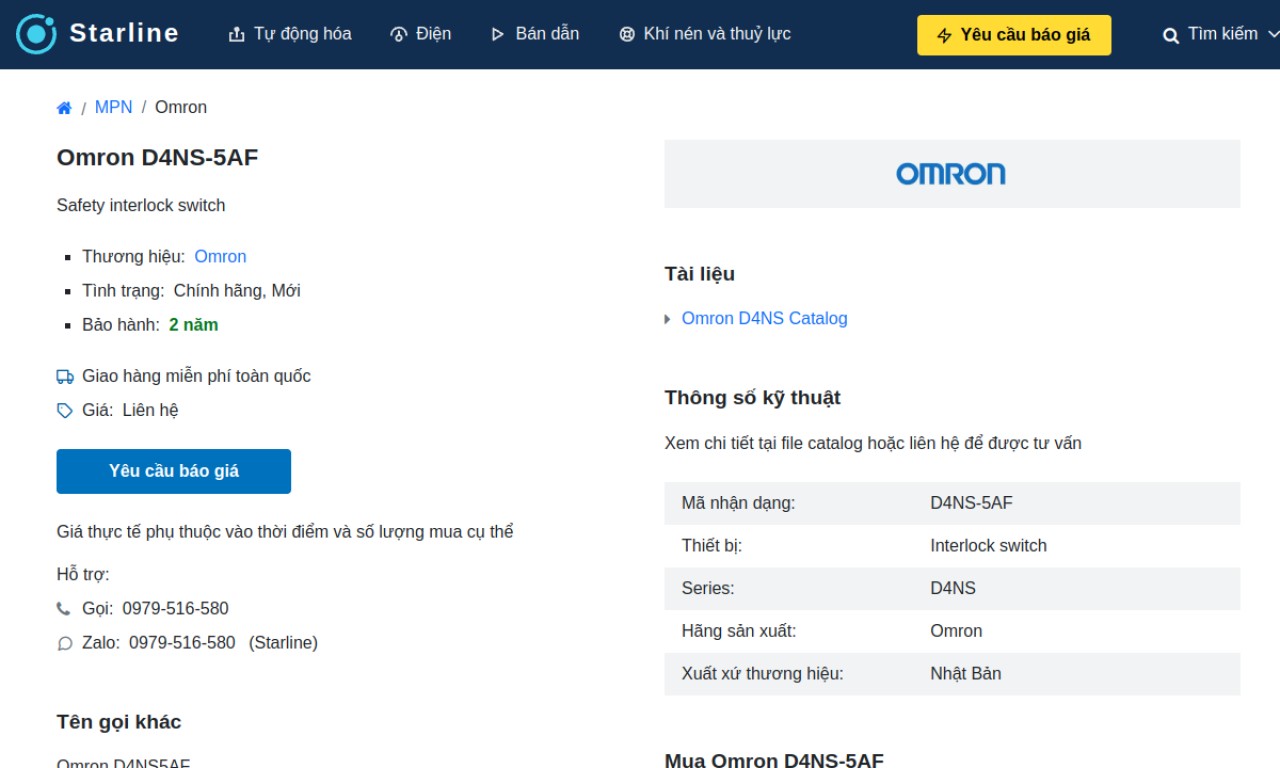This screenshot has height=768, width=1280.
Task: Open the Điện menu
Action: (x=420, y=34)
